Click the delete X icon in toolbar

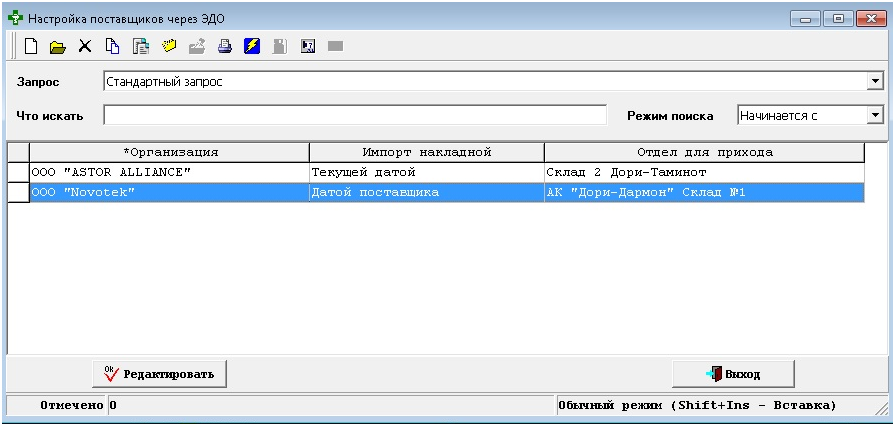85,46
